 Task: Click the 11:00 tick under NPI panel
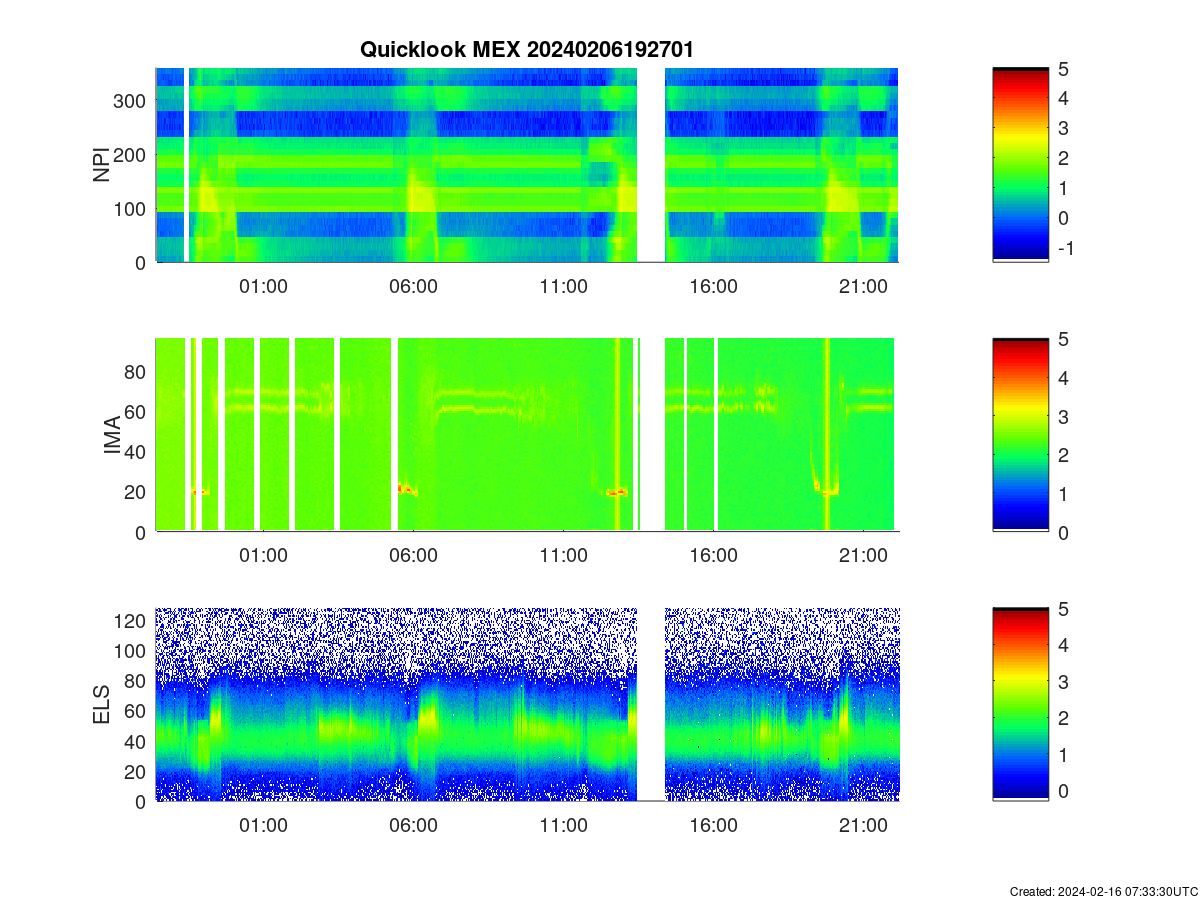(x=563, y=286)
